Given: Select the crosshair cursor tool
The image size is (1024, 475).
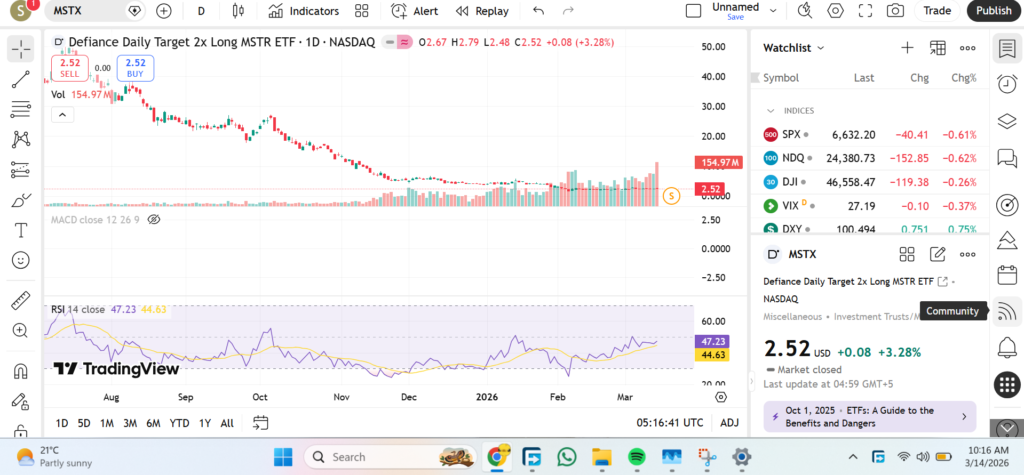Looking at the screenshot, I should click(x=20, y=48).
